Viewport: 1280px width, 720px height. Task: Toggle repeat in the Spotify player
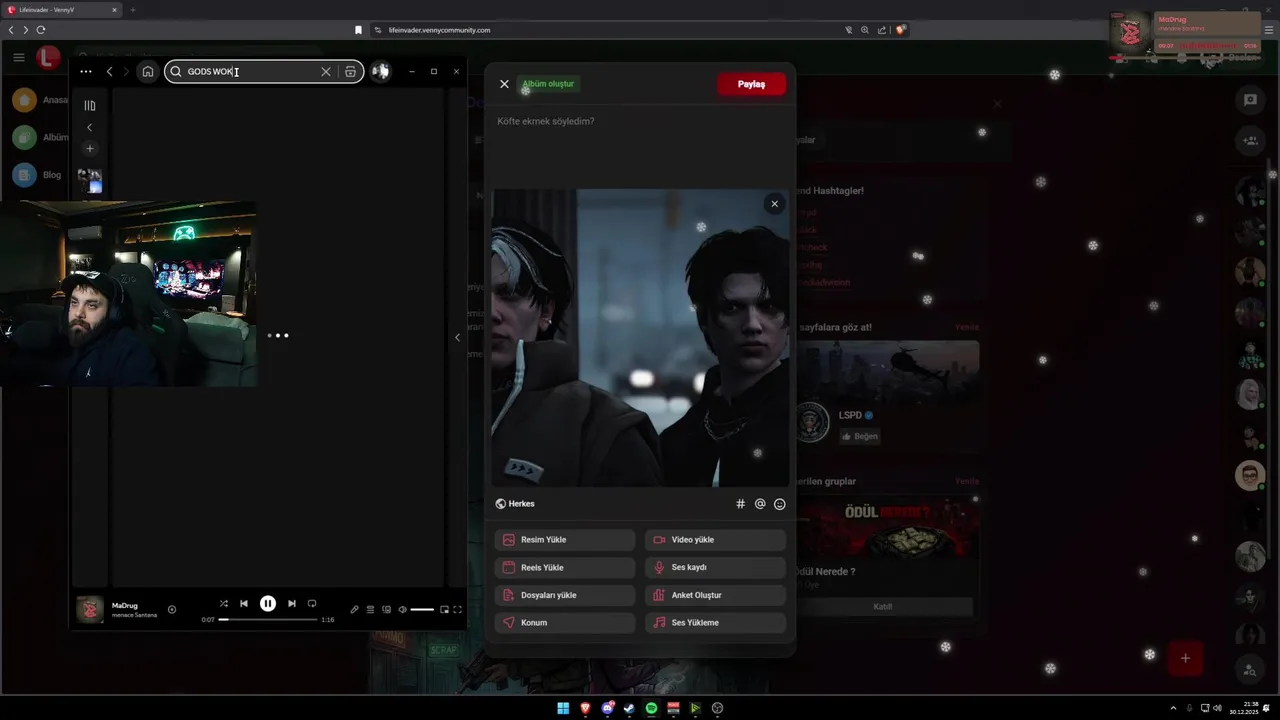click(312, 604)
